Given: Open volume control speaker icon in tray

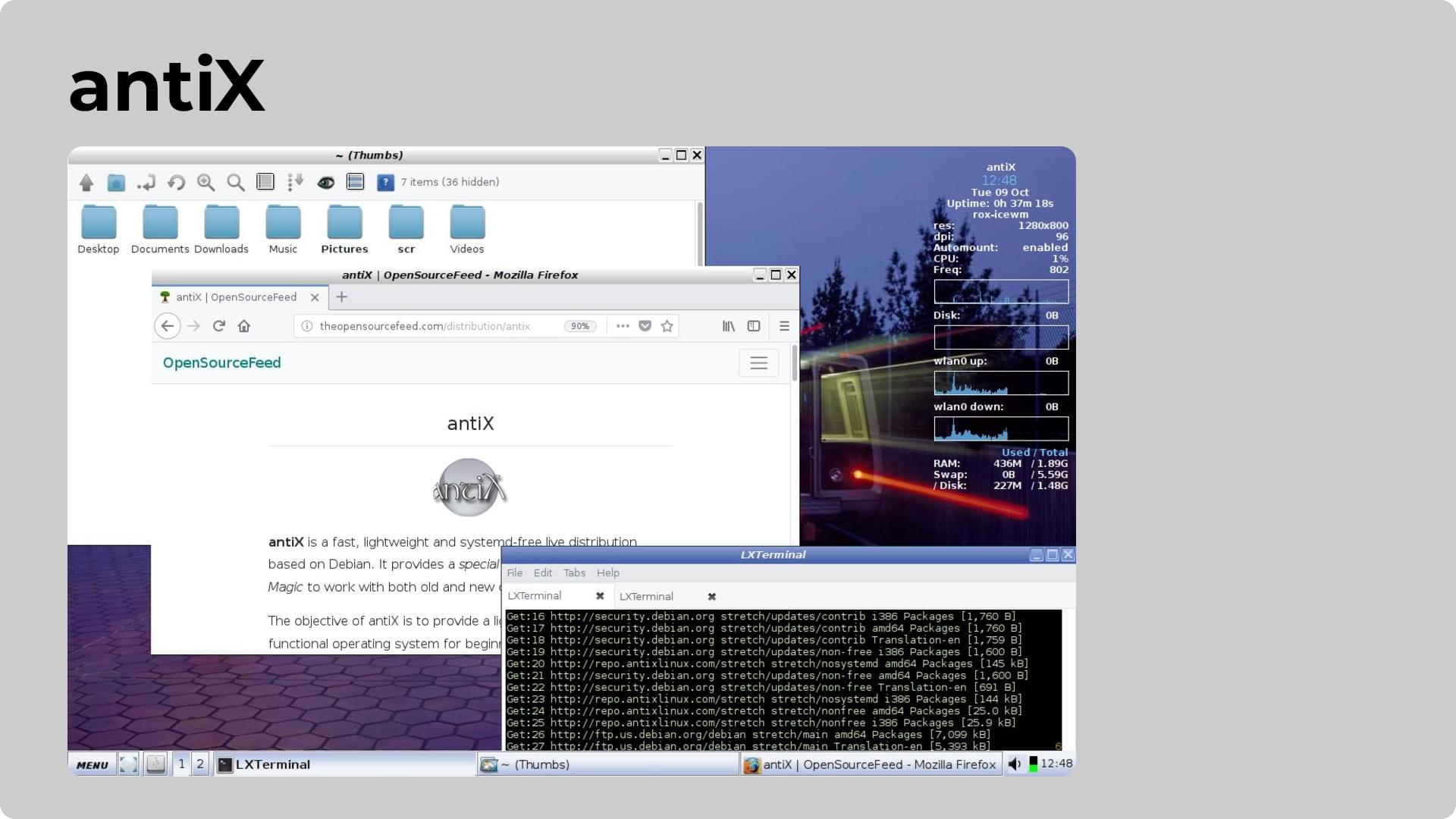Looking at the screenshot, I should (1015, 764).
